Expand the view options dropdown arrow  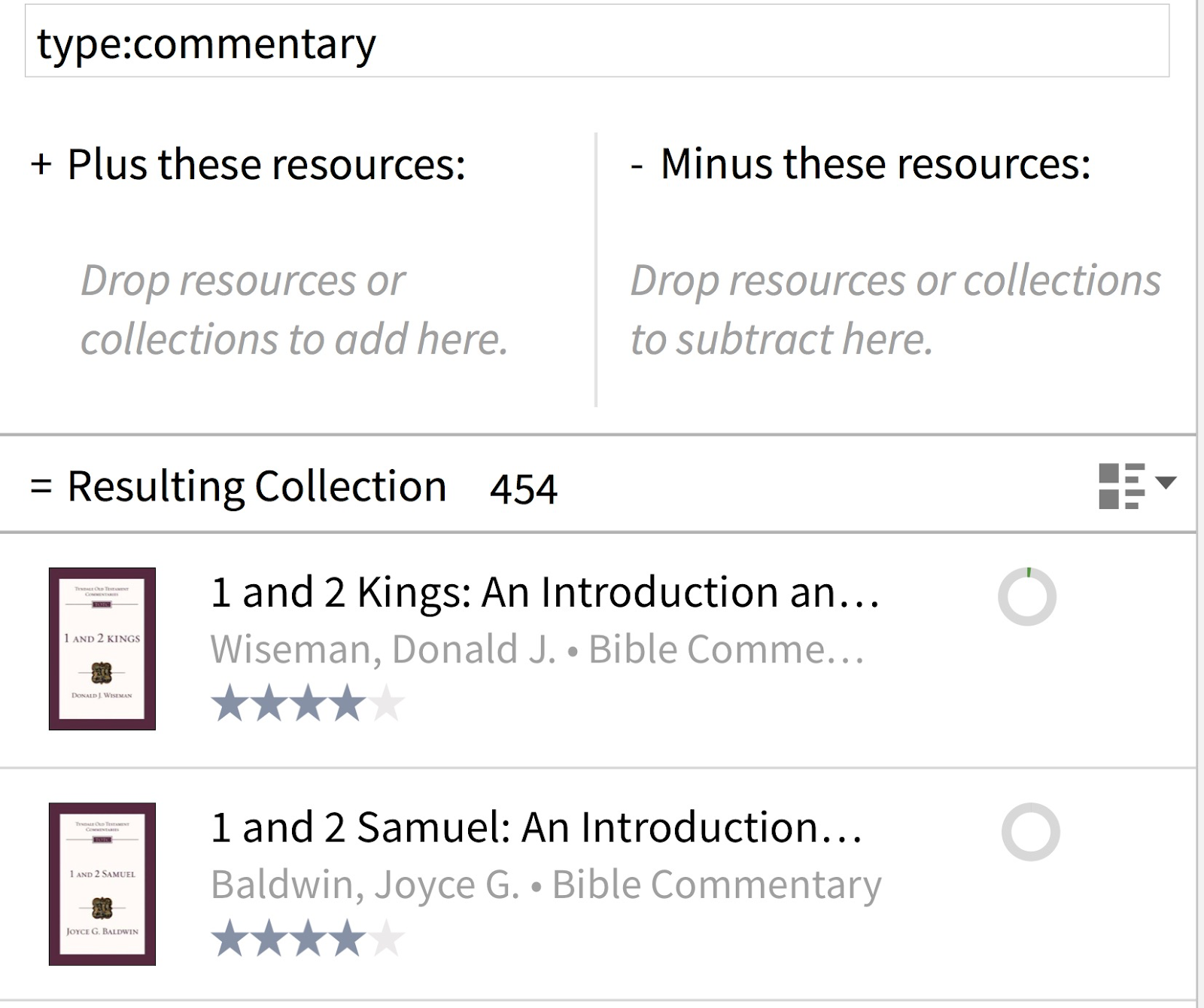(x=1166, y=483)
